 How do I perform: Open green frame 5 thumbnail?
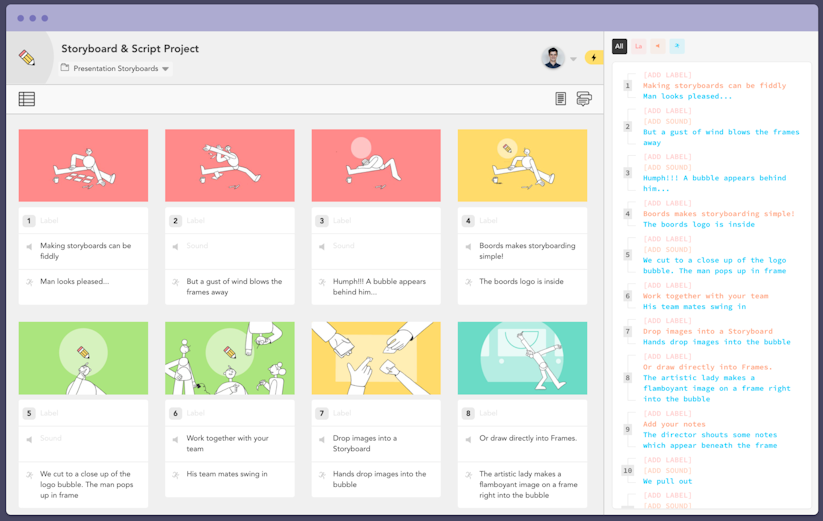pos(83,358)
